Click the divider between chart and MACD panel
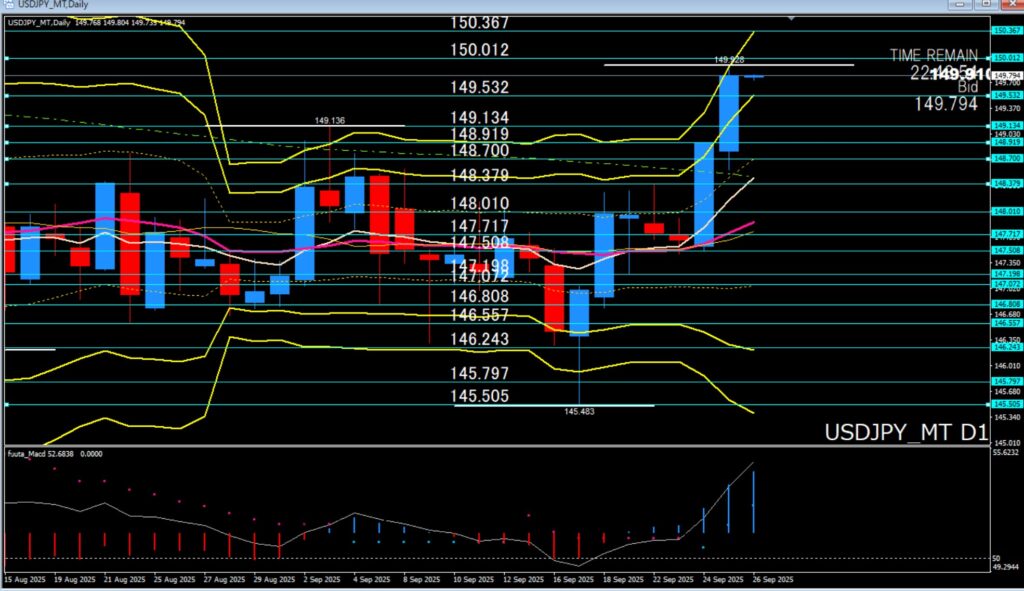 click(x=500, y=446)
